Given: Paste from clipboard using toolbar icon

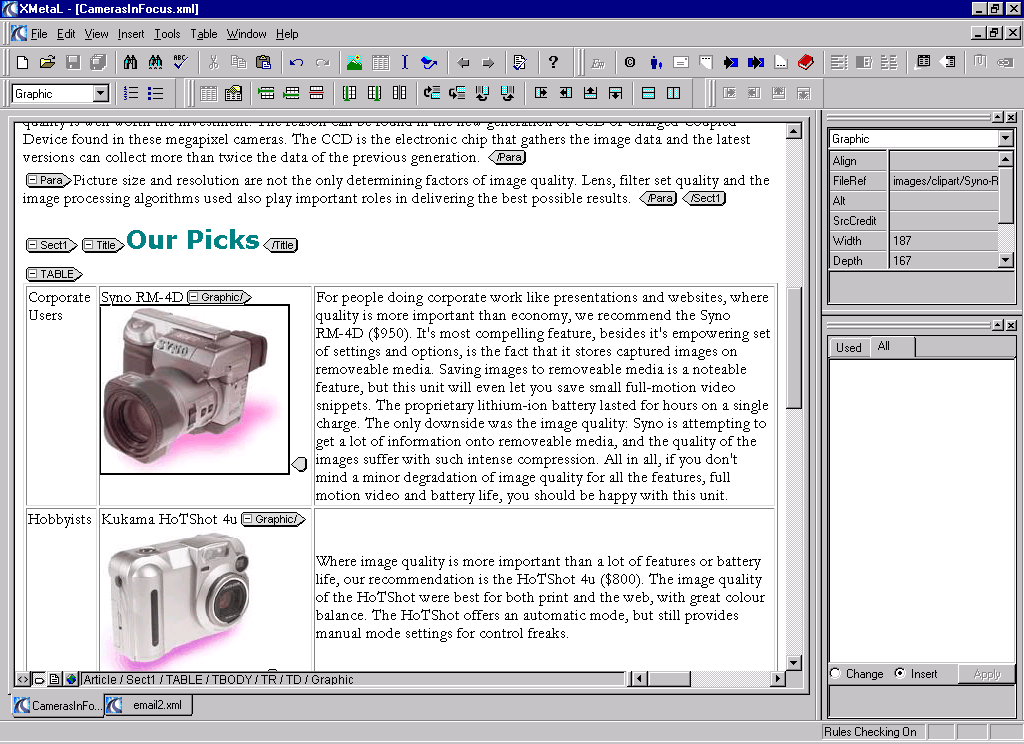Looking at the screenshot, I should pyautogui.click(x=263, y=63).
